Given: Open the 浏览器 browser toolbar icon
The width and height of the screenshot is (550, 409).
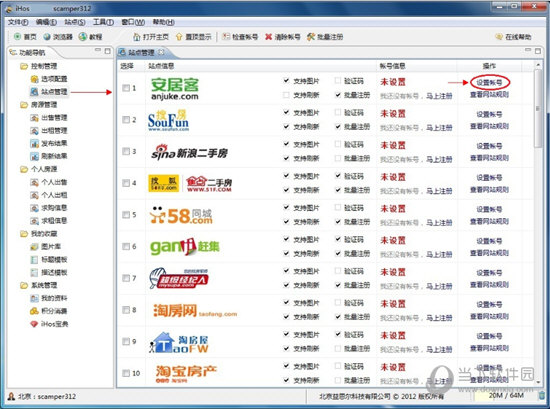Looking at the screenshot, I should coord(47,36).
